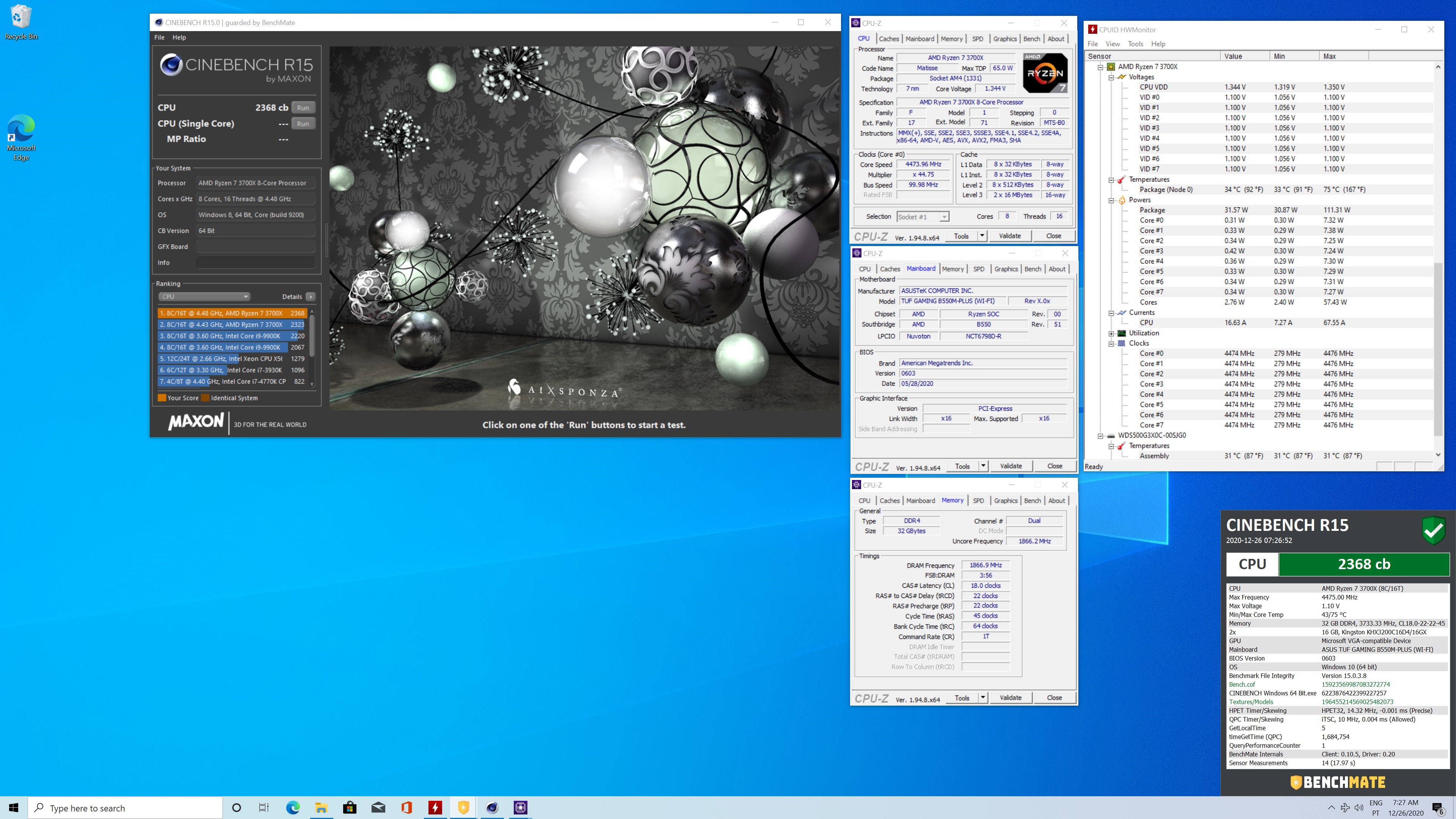This screenshot has height=819, width=1456.
Task: Click the GFX Board field in Cinebench
Action: pos(255,246)
